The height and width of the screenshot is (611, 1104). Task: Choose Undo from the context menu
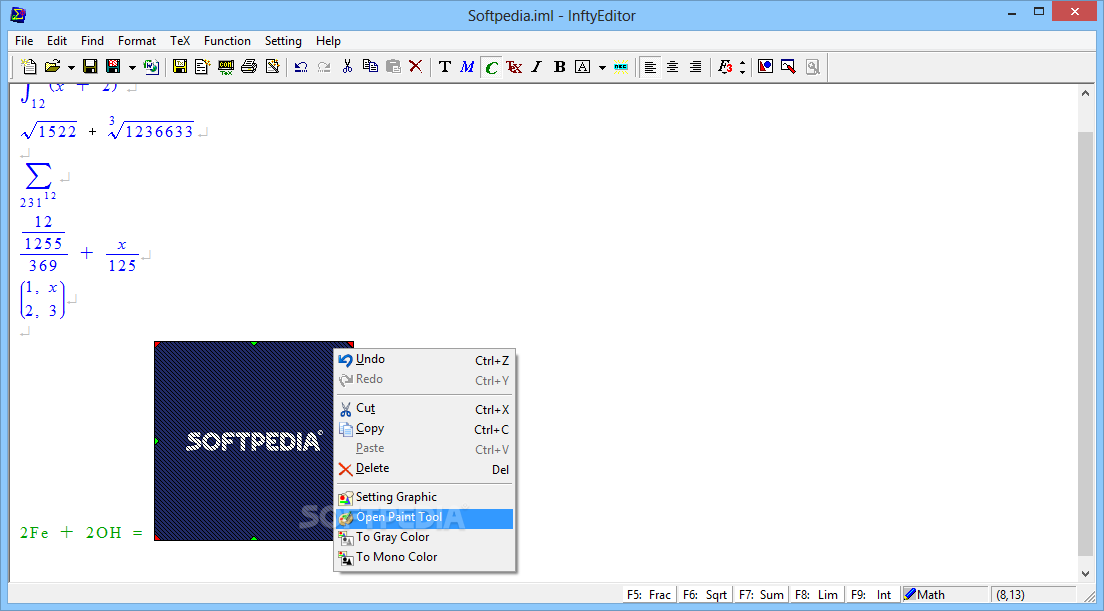pos(425,360)
